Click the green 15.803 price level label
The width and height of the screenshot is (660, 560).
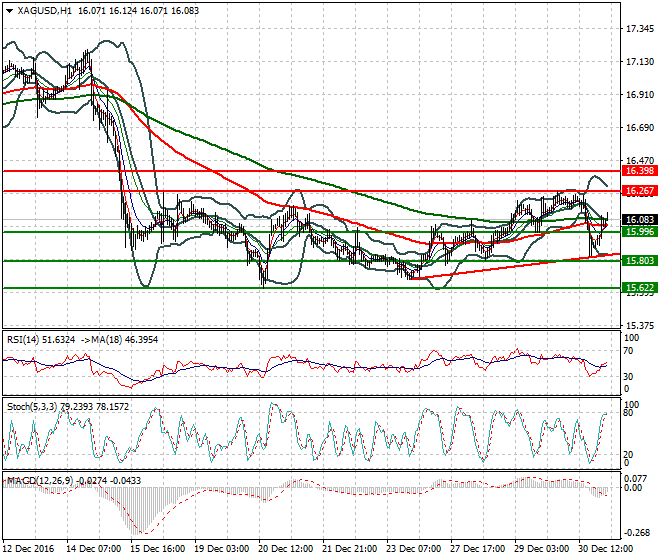(x=640, y=261)
